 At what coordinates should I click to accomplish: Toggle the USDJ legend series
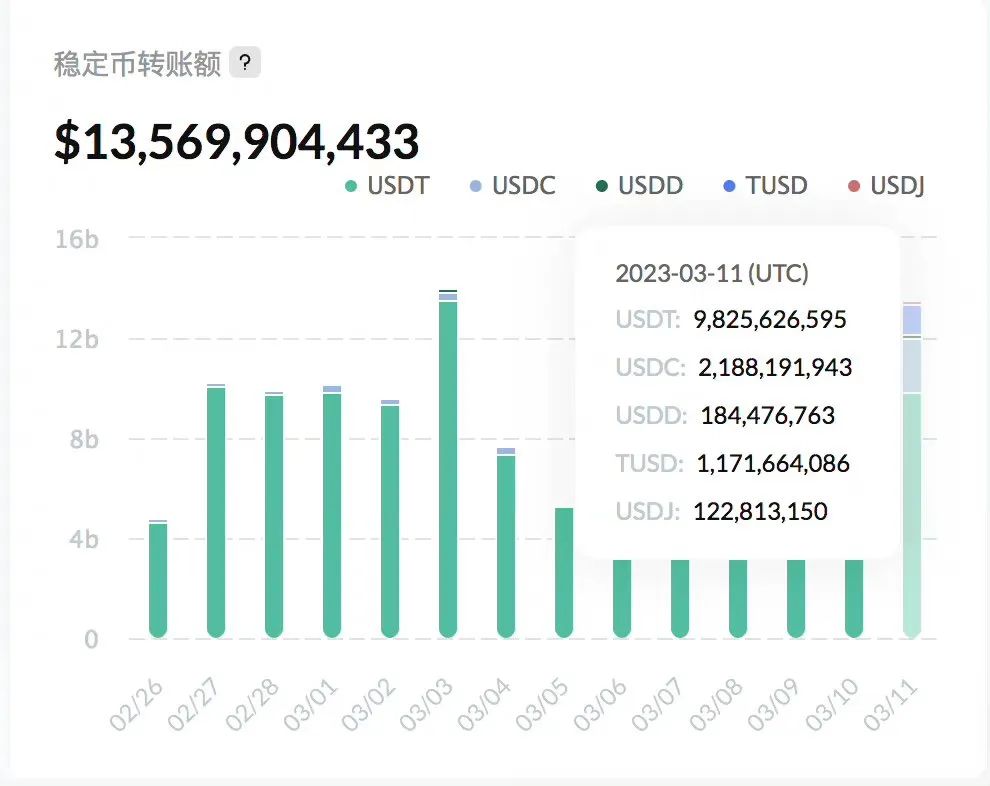click(x=886, y=186)
